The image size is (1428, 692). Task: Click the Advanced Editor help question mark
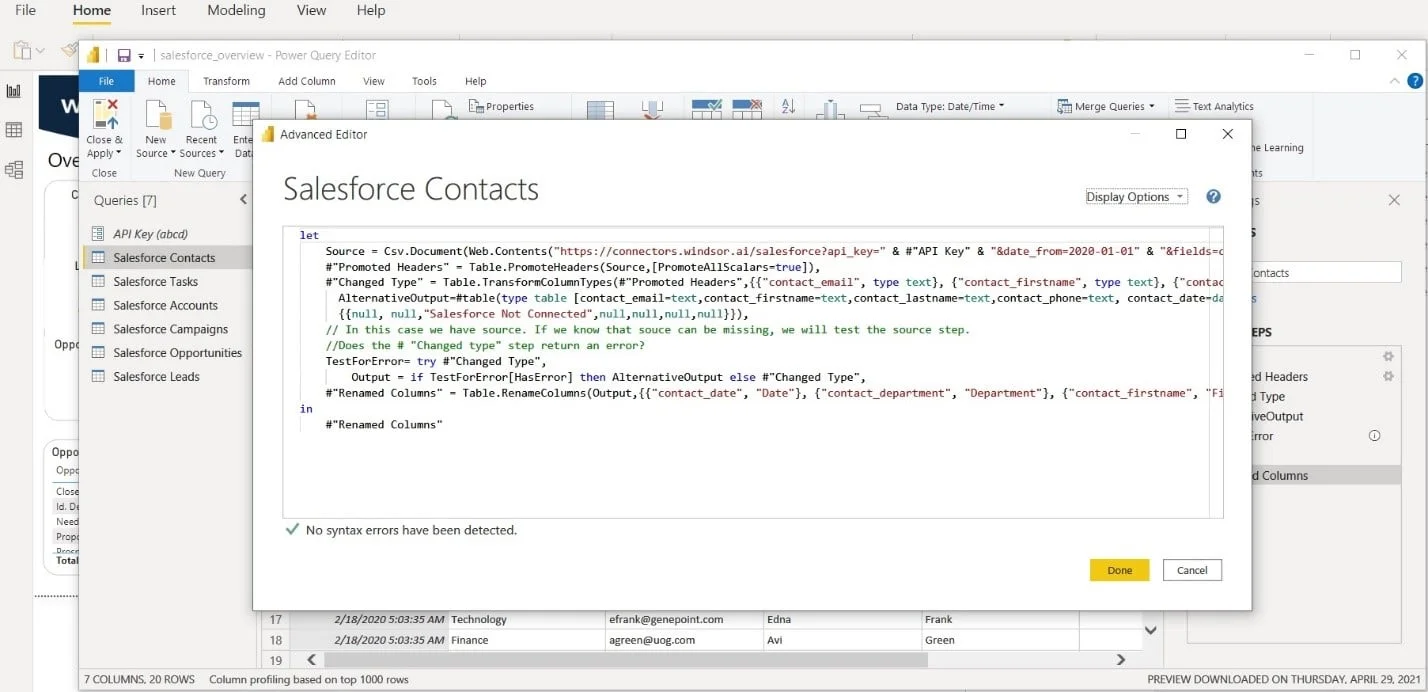(1213, 197)
